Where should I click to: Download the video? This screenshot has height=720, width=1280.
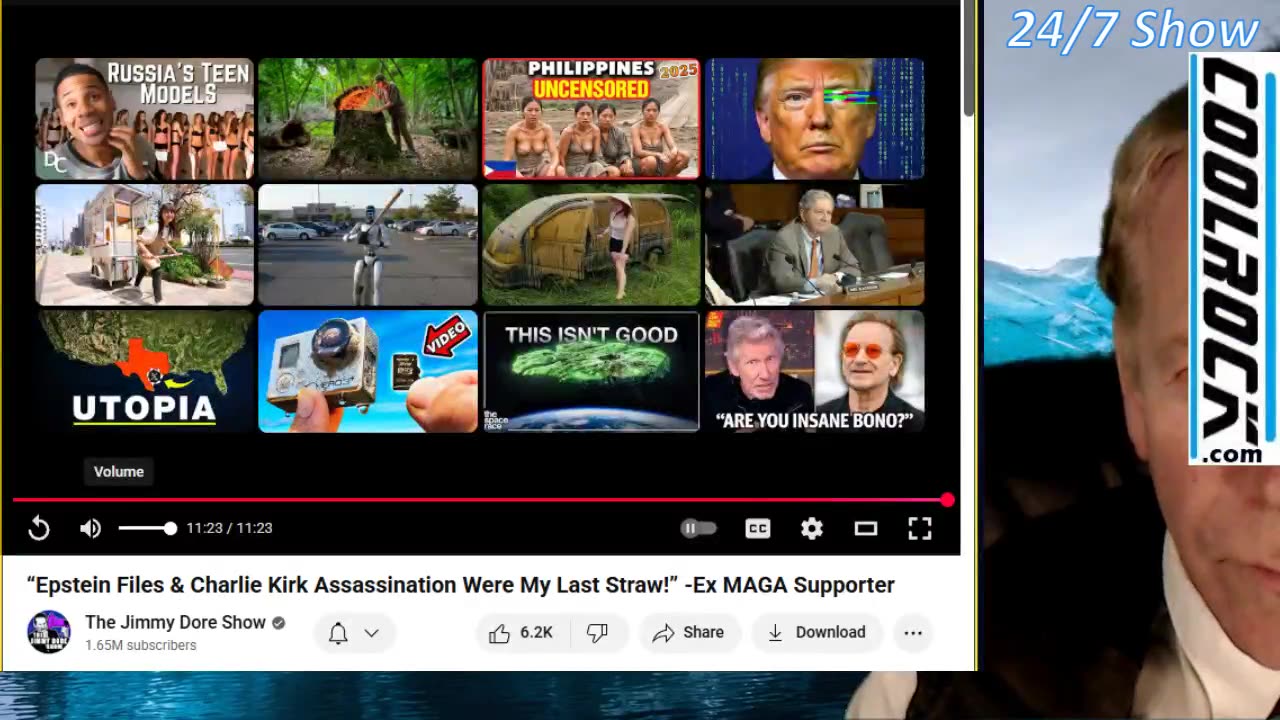click(816, 632)
